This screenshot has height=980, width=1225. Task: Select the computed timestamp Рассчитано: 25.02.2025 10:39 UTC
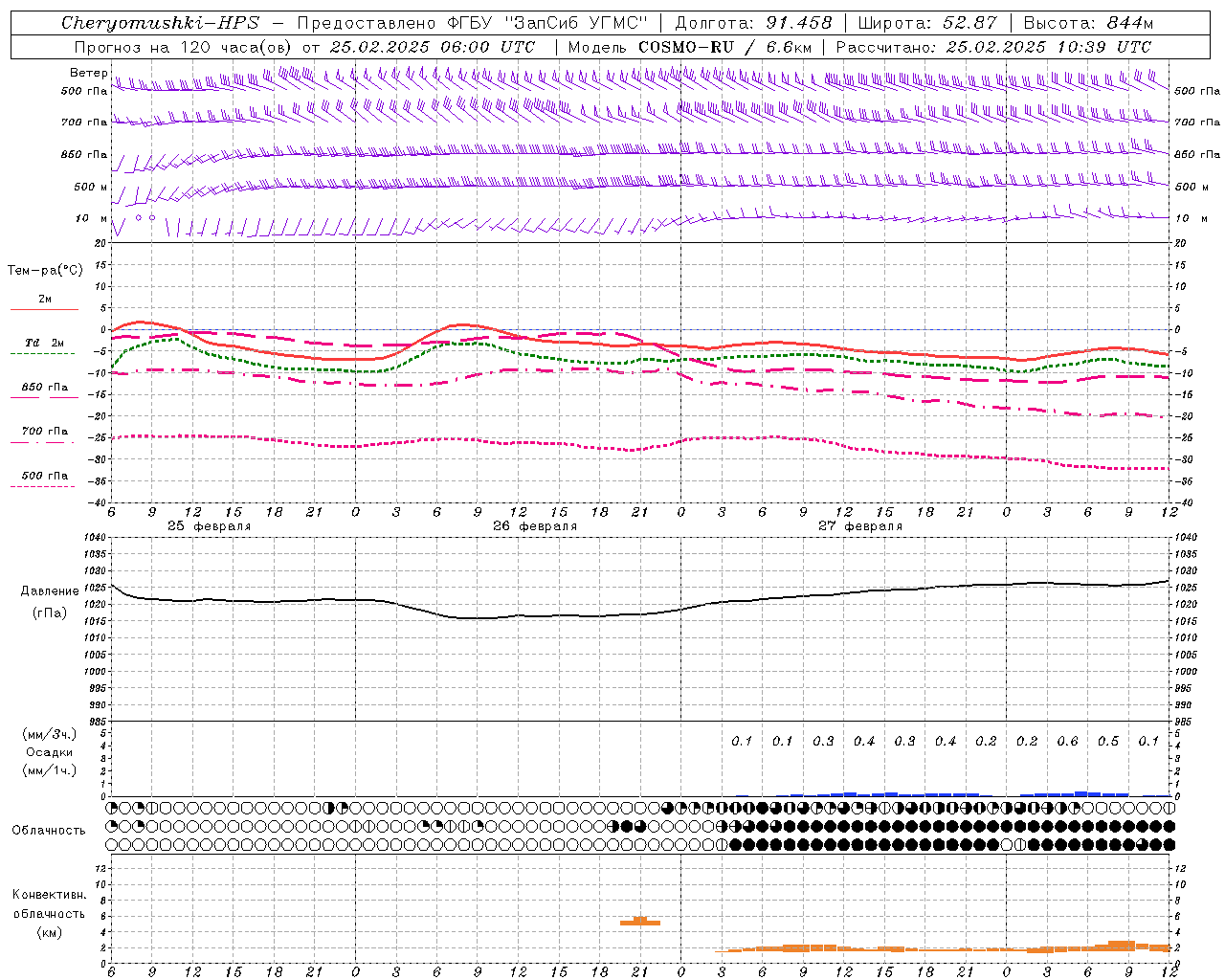coord(994,47)
